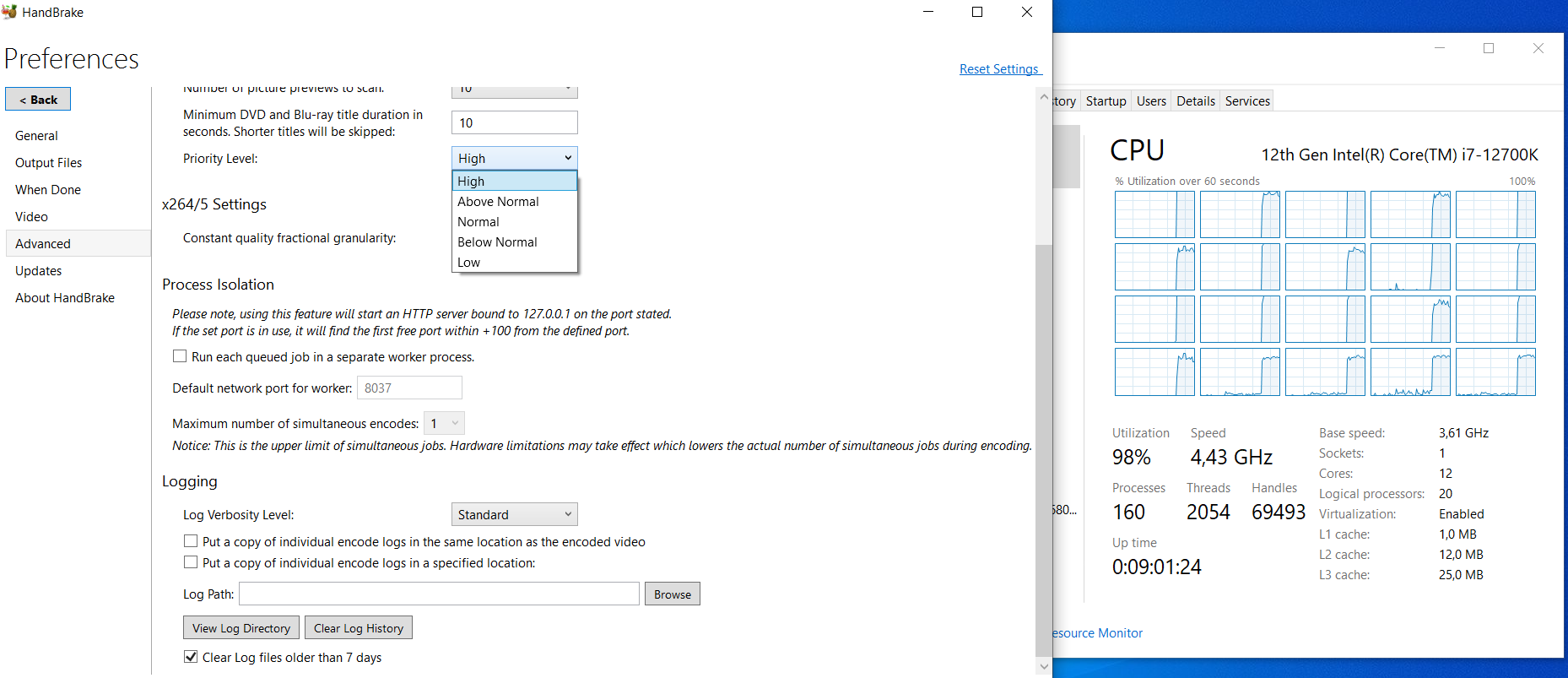
Task: Open the Output Files preferences section
Action: 49,163
